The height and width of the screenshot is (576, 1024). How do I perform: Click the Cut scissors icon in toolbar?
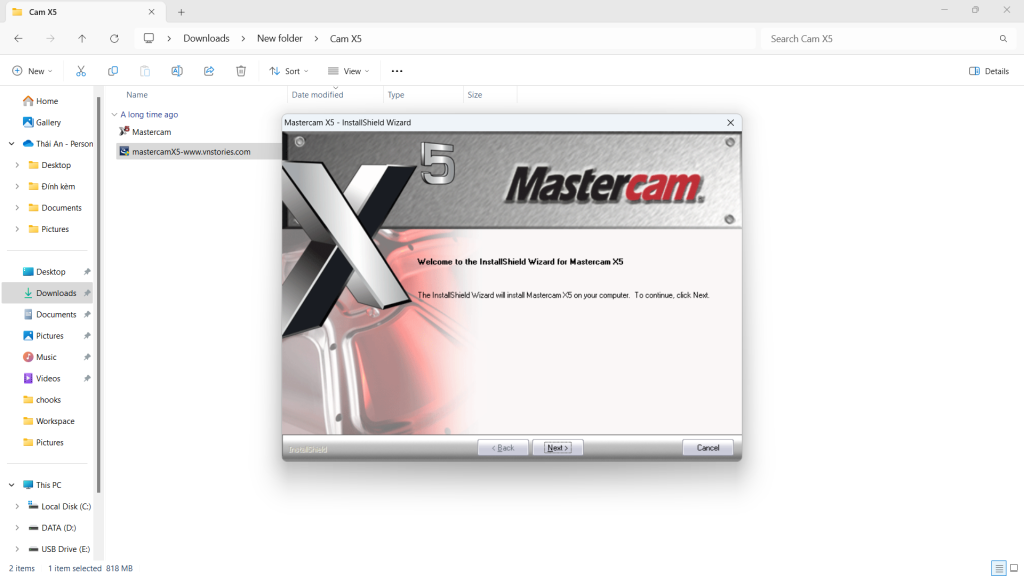tap(81, 71)
